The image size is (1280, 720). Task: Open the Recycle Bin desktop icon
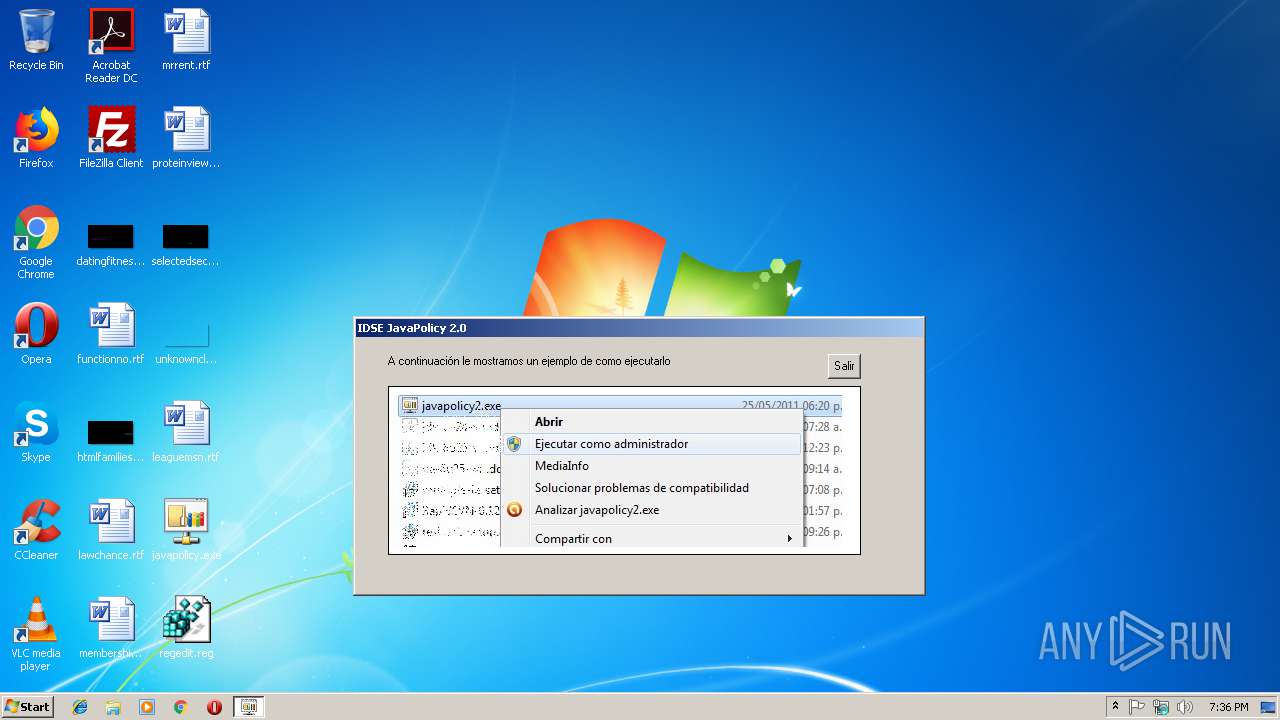tap(36, 40)
